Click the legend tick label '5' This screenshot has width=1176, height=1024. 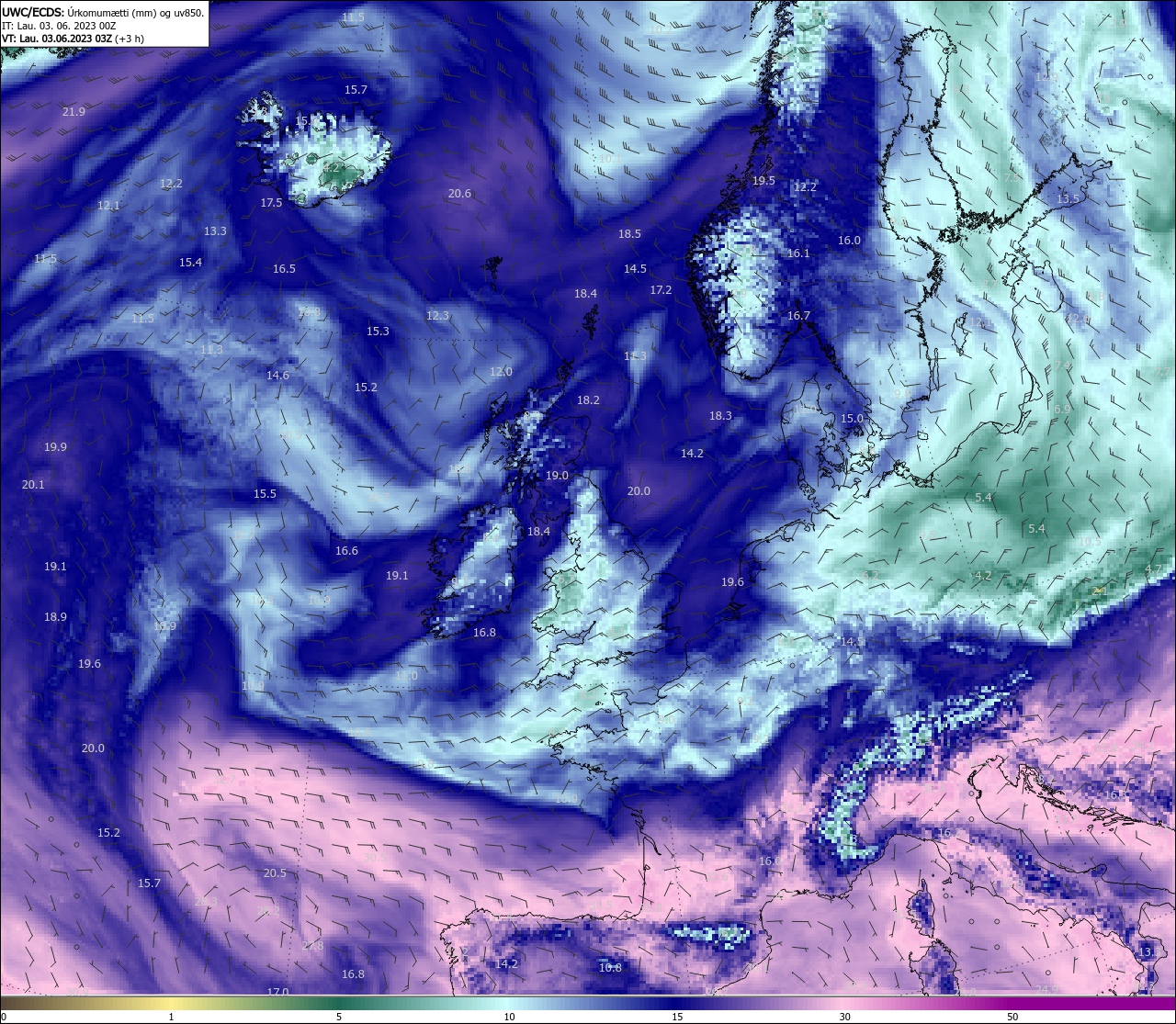click(x=339, y=1017)
